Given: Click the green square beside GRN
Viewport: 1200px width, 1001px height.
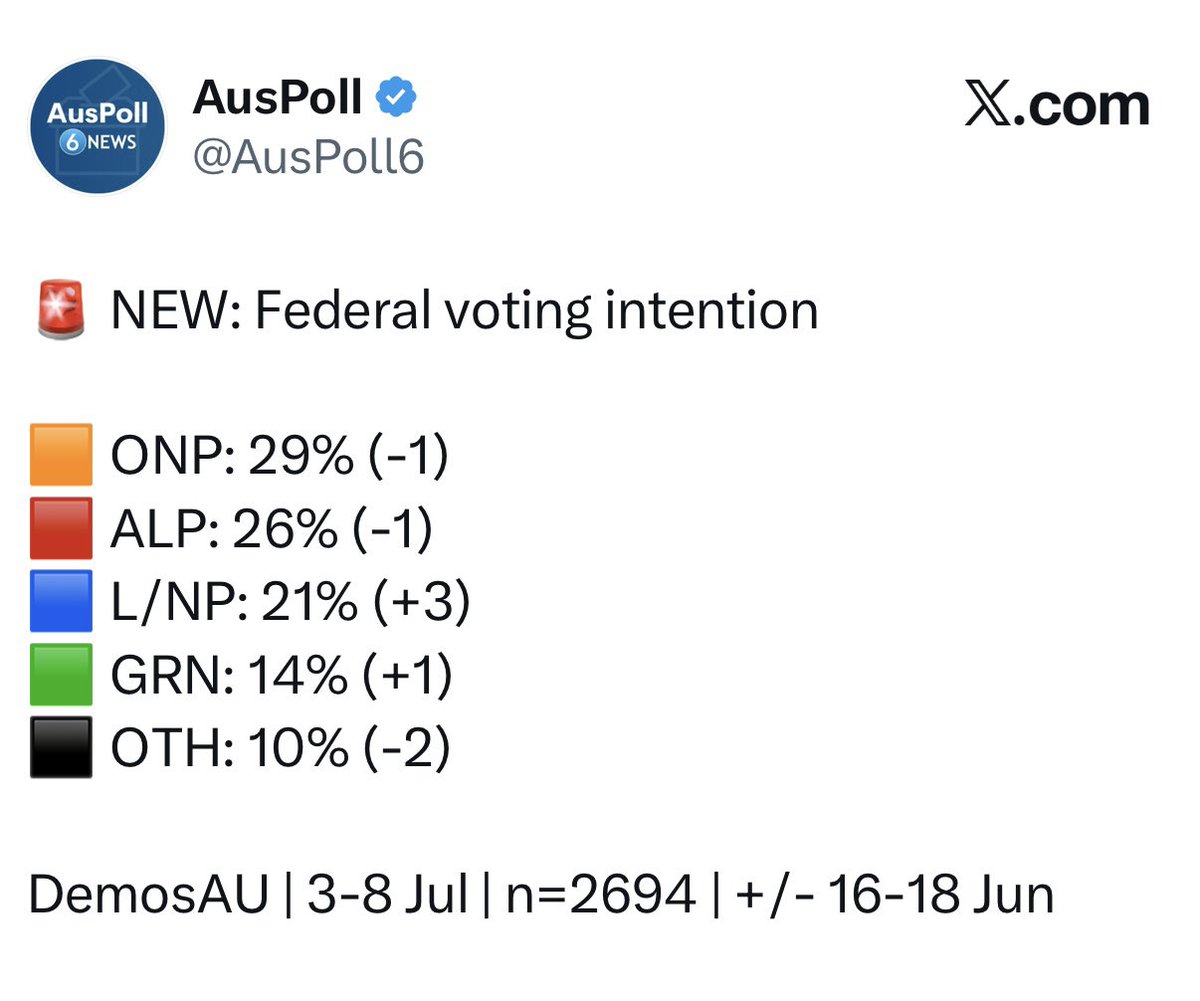Looking at the screenshot, I should (60, 675).
